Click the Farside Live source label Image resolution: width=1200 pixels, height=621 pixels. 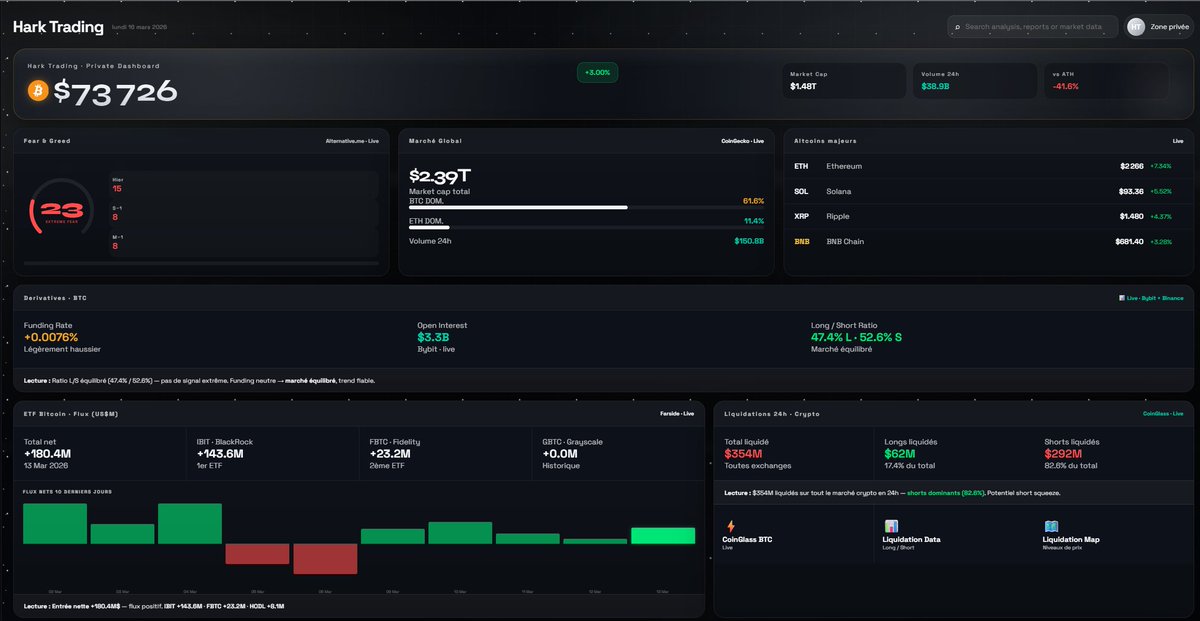pyautogui.click(x=677, y=413)
